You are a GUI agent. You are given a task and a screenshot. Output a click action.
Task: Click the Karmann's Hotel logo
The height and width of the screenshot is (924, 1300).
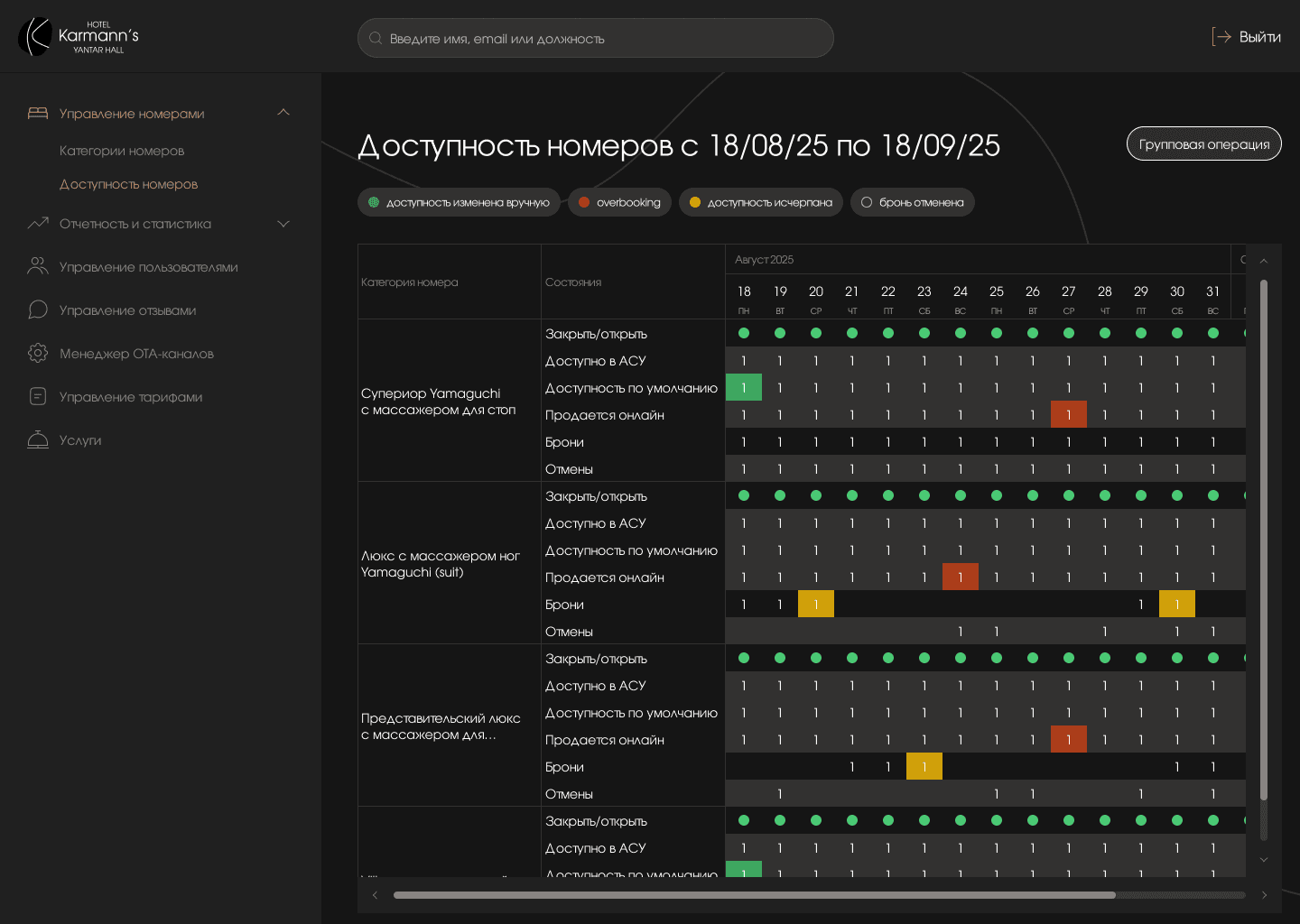79,37
